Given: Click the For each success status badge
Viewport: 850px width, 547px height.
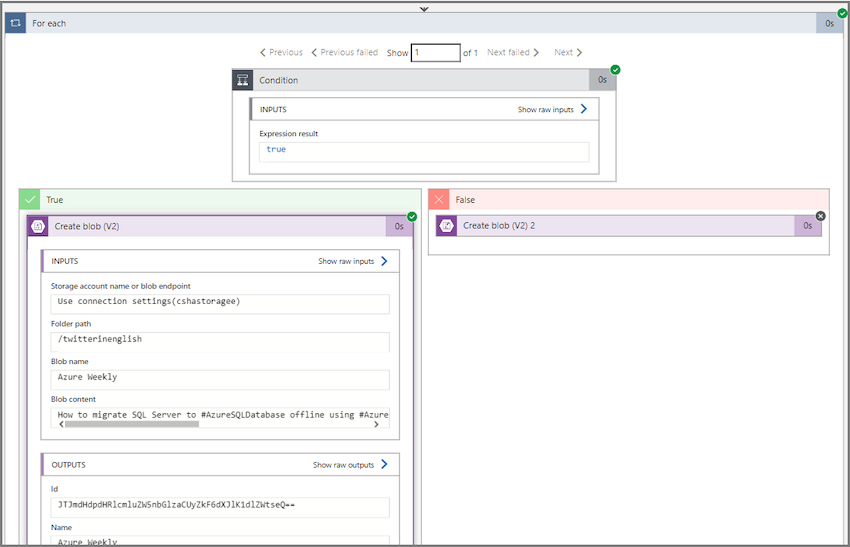Looking at the screenshot, I should 842,13.
